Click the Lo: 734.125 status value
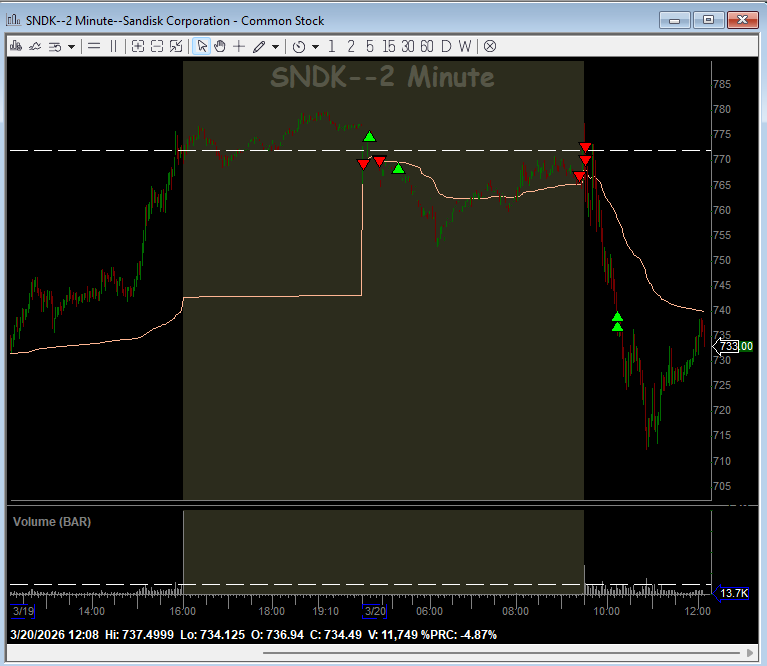Image resolution: width=767 pixels, height=666 pixels. point(212,635)
